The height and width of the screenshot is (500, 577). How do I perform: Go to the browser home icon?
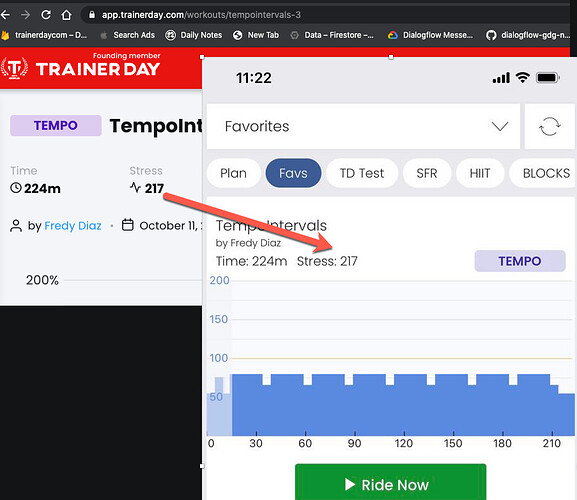click(66, 15)
